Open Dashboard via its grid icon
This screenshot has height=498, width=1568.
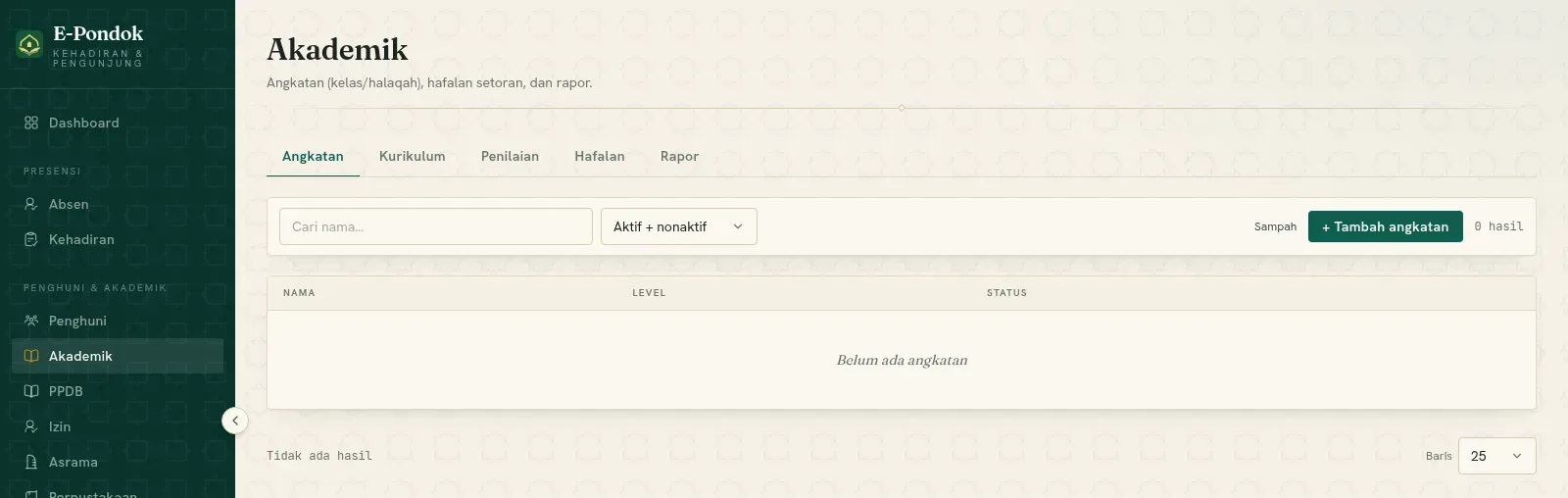pyautogui.click(x=31, y=123)
